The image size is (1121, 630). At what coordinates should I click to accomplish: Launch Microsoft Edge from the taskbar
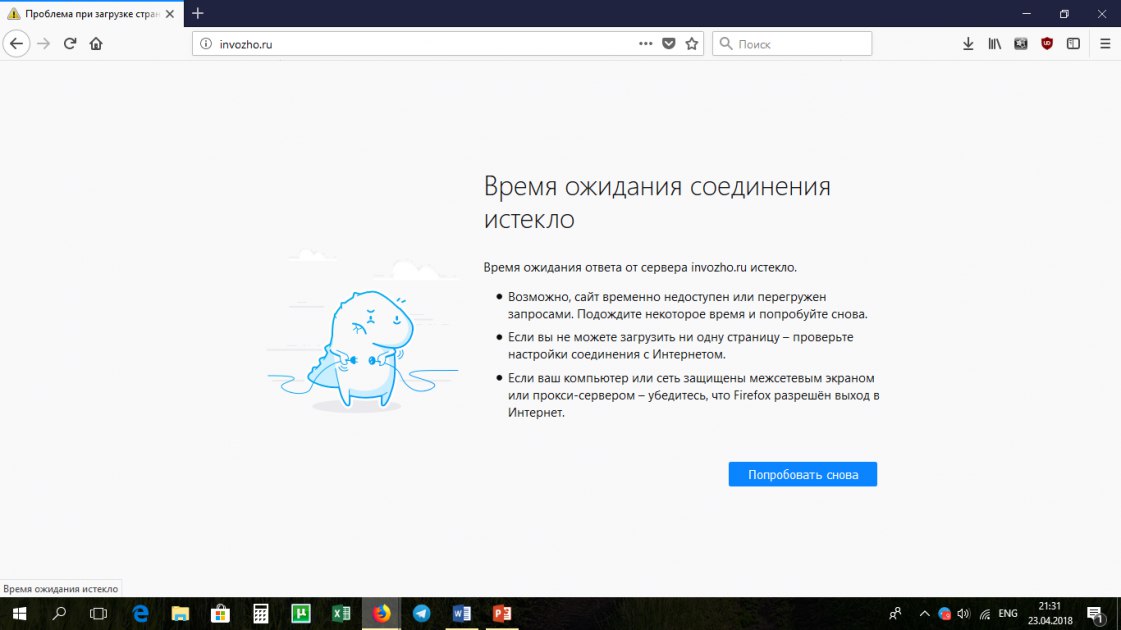click(x=140, y=614)
